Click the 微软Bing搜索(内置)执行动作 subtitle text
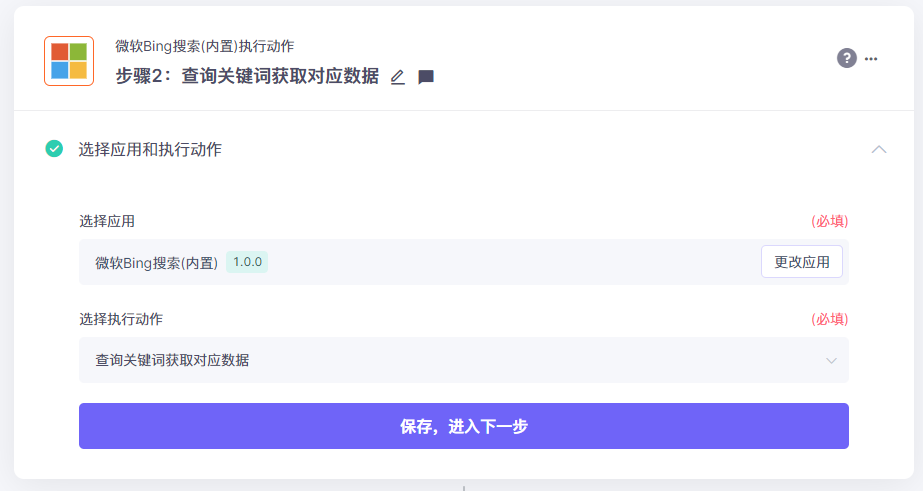Viewport: 923px width, 491px height. coord(204,46)
